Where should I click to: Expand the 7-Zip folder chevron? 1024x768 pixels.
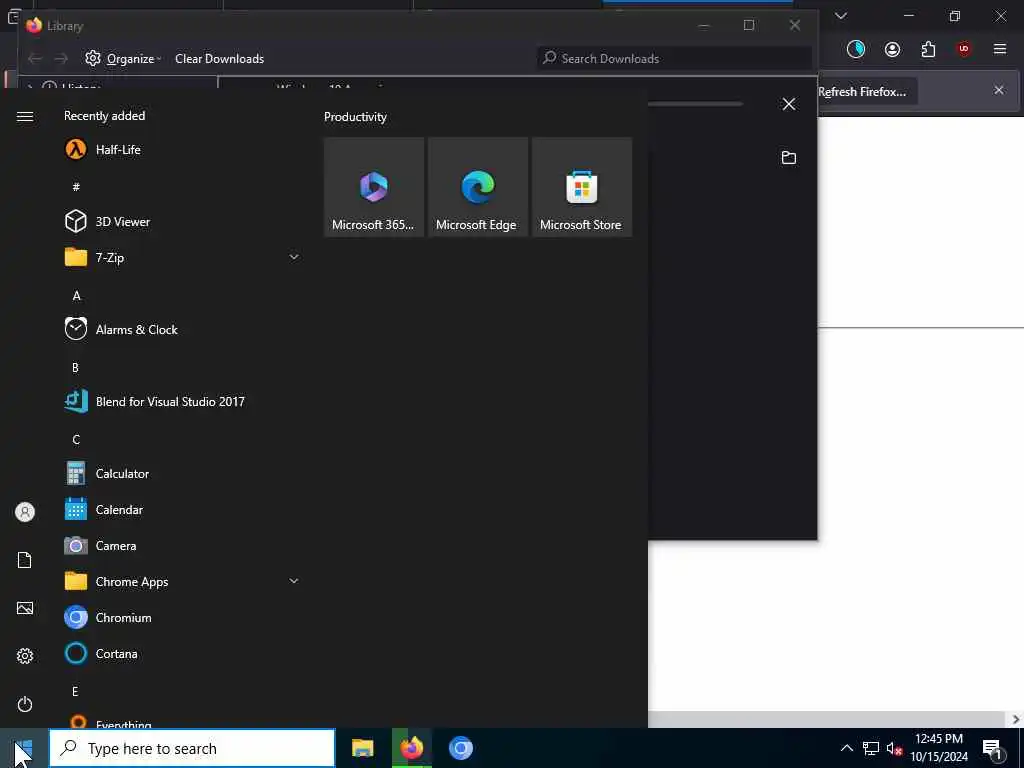294,257
